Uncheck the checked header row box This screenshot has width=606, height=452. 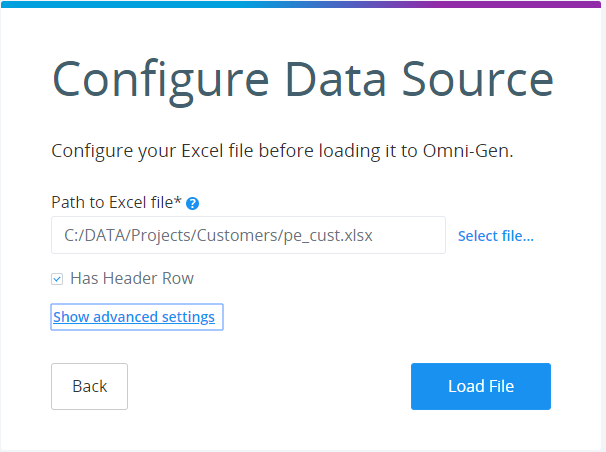coord(57,279)
